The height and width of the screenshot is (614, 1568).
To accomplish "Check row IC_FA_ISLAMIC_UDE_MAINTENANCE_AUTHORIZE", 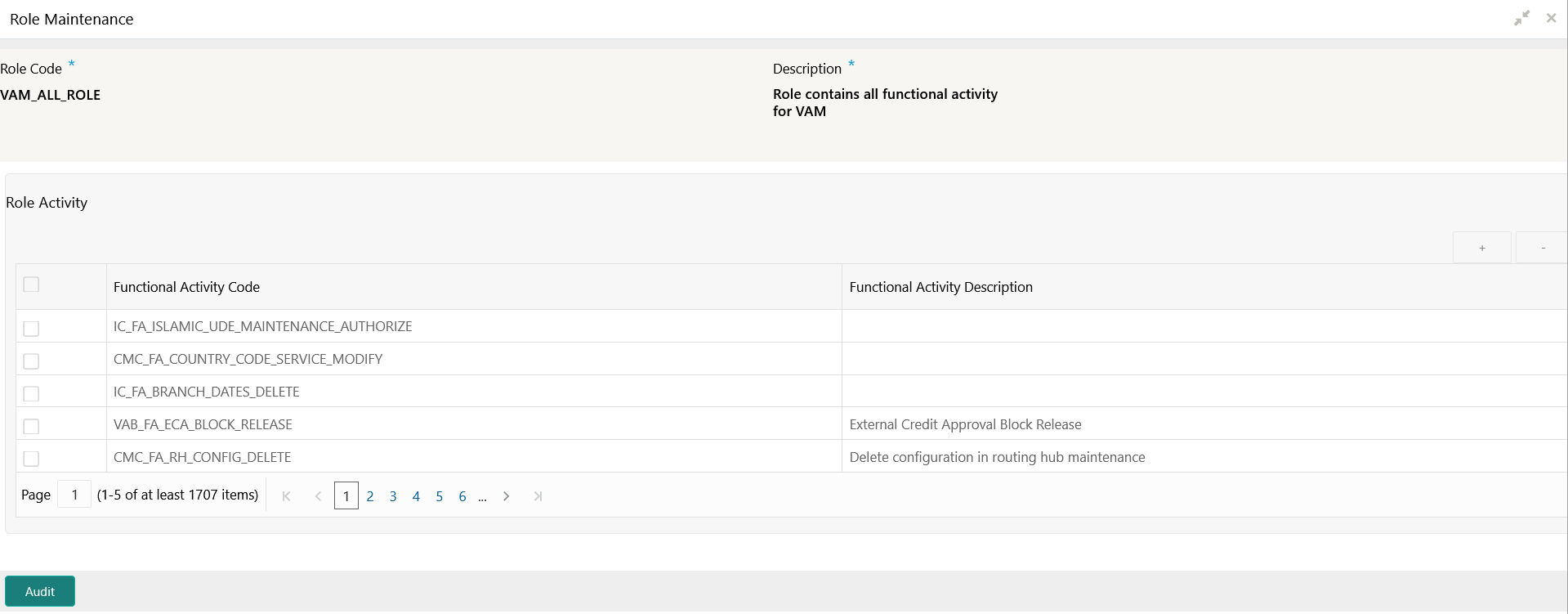I will [31, 328].
